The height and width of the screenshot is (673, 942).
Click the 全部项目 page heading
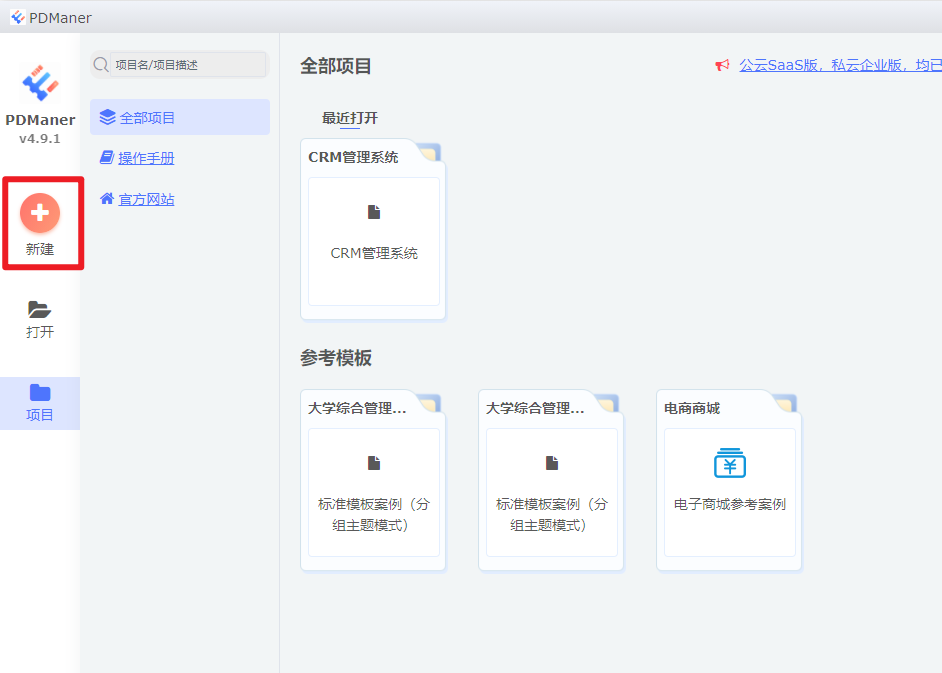tap(336, 65)
